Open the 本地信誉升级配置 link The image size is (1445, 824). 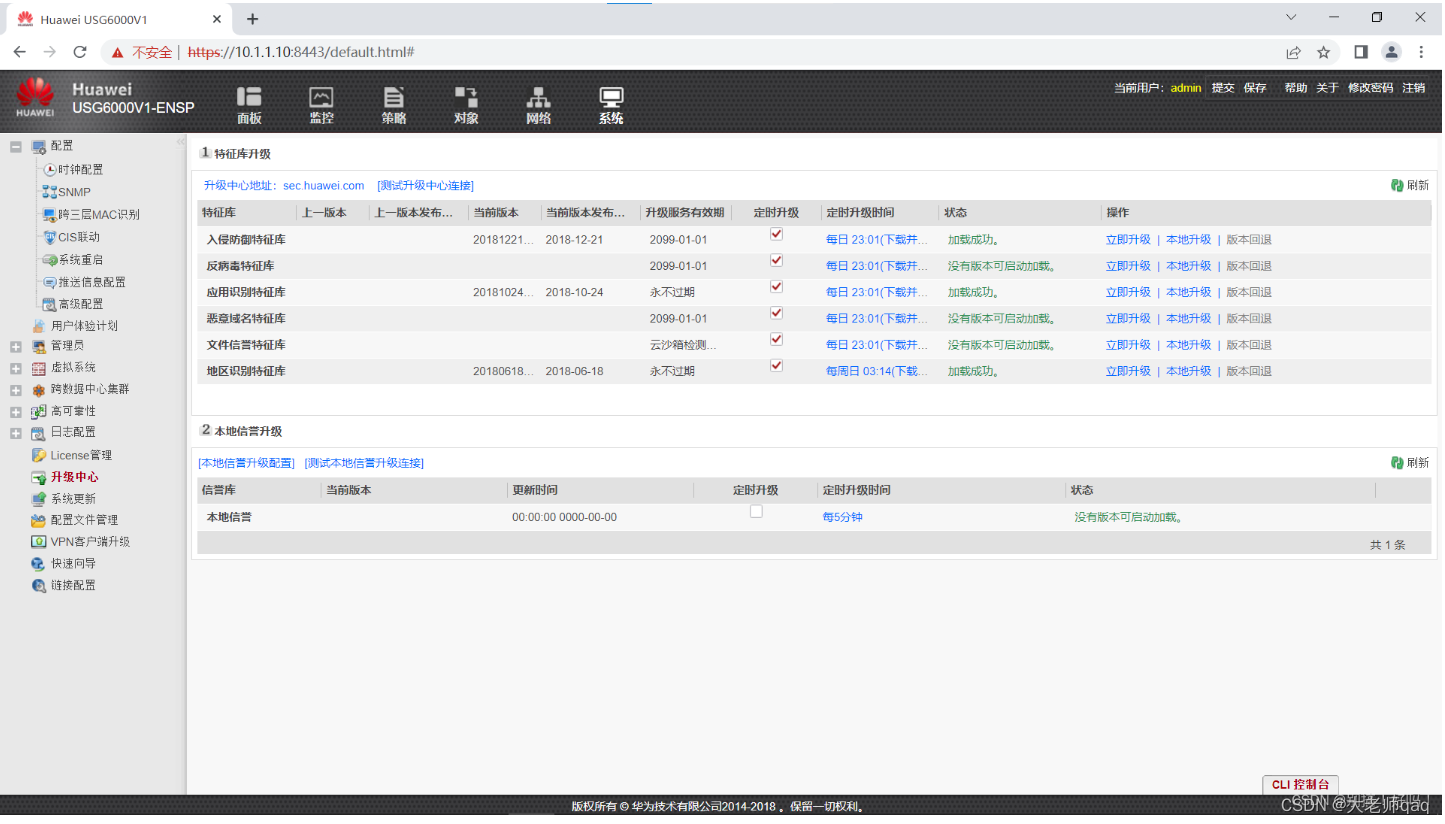pos(247,463)
